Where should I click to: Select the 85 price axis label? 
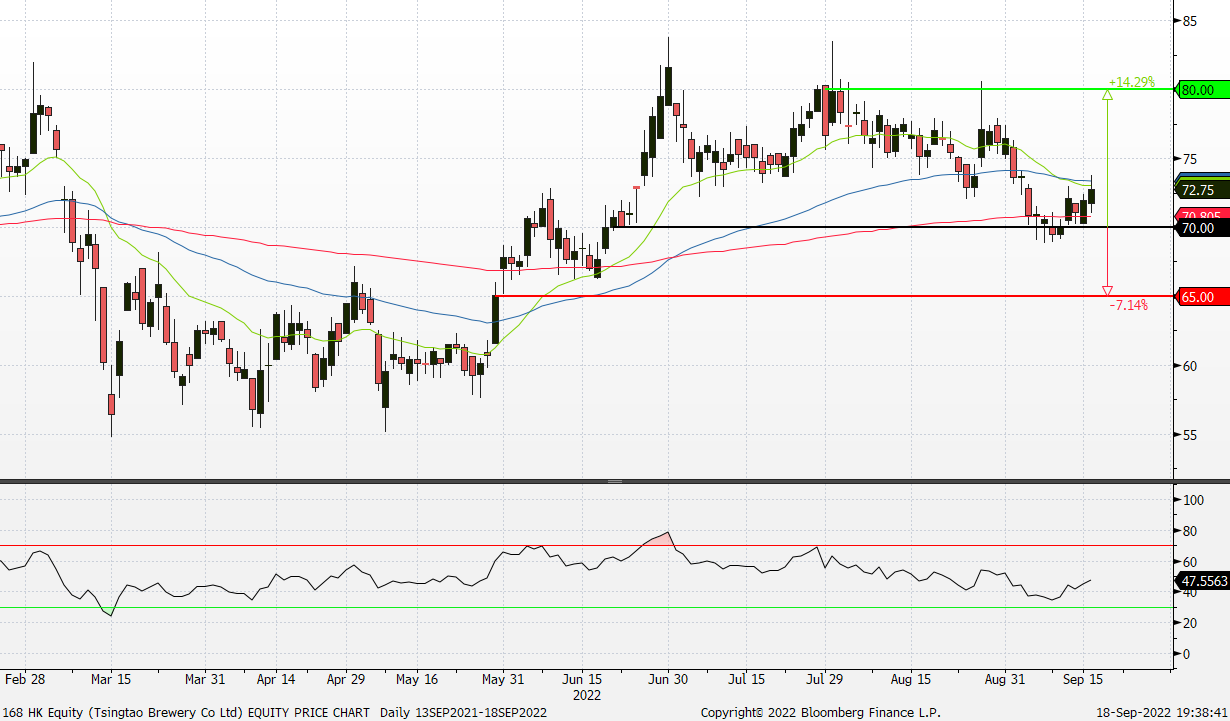click(1190, 21)
